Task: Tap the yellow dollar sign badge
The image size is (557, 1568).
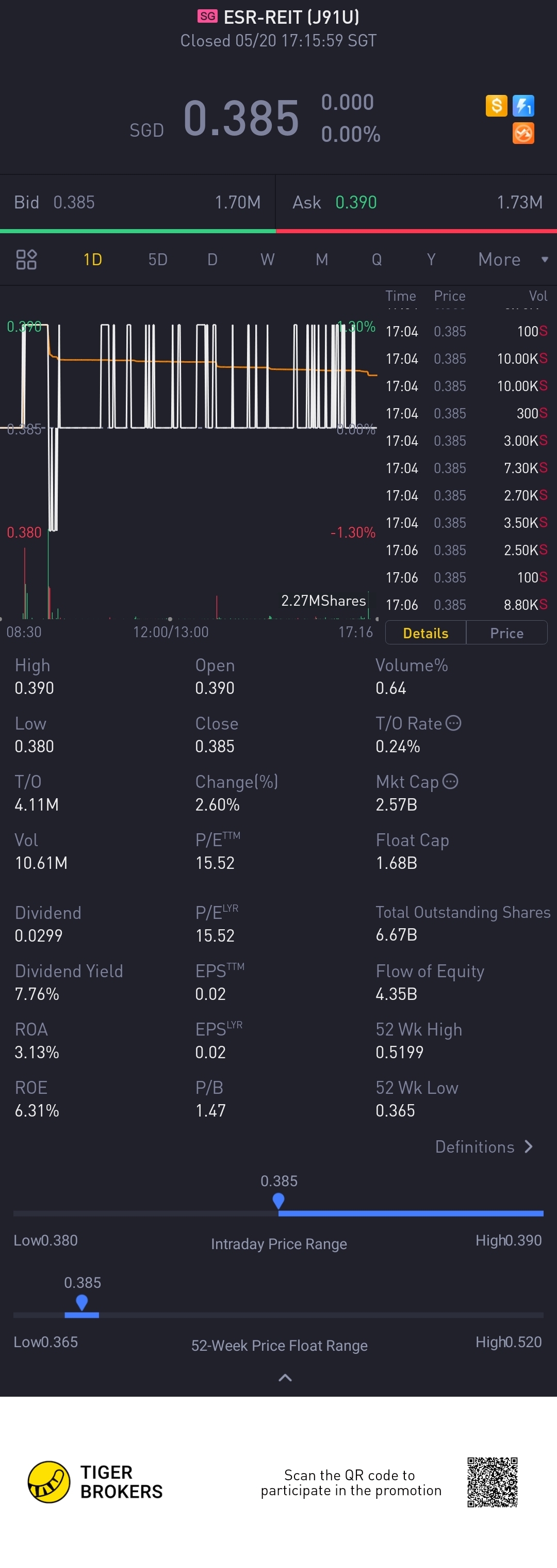Action: (496, 106)
